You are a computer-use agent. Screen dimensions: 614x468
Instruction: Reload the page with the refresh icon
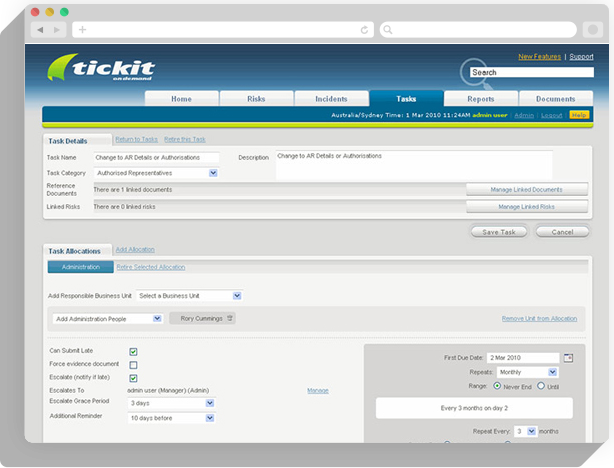(367, 30)
